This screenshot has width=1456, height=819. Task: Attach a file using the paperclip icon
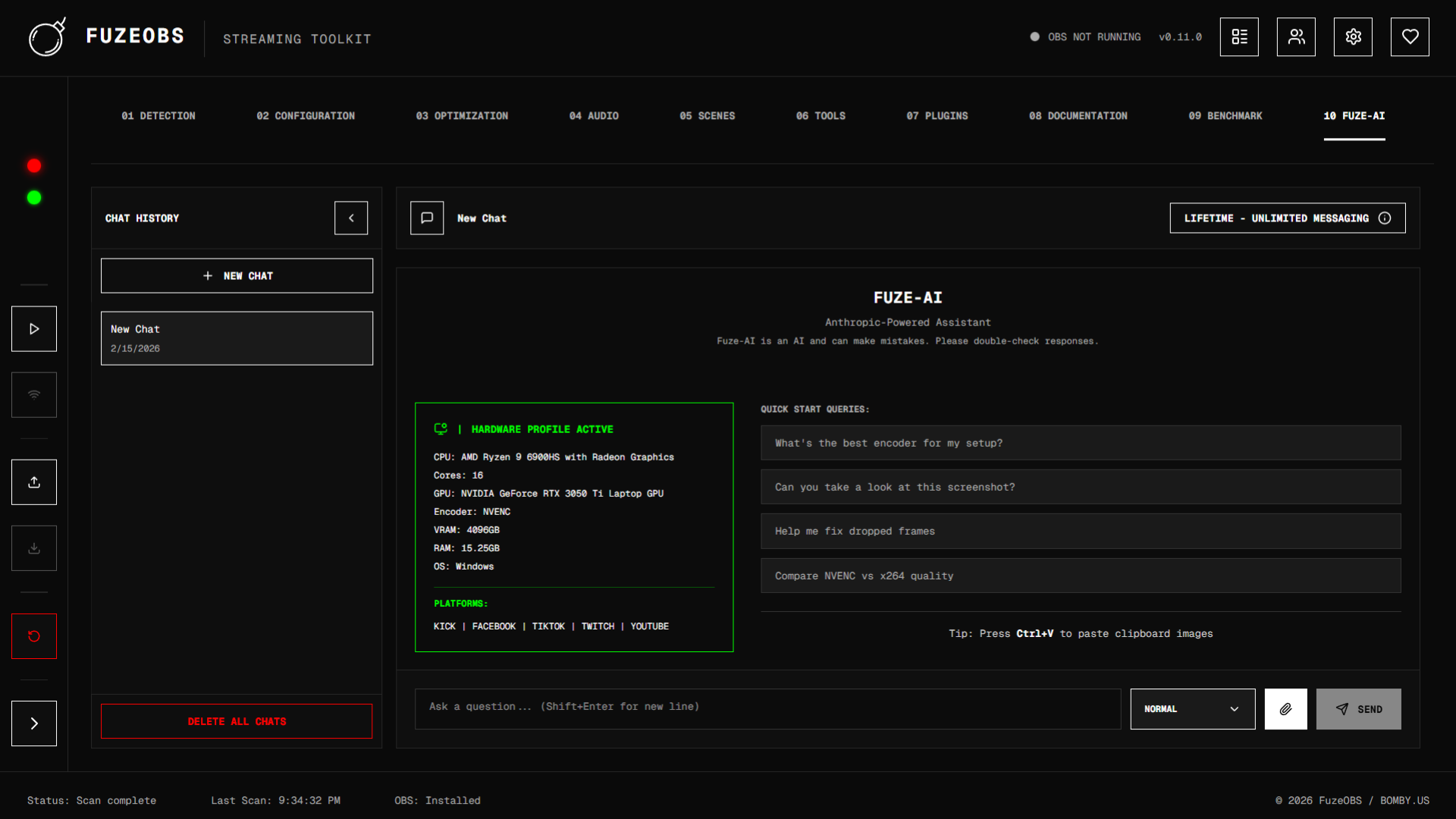tap(1285, 709)
